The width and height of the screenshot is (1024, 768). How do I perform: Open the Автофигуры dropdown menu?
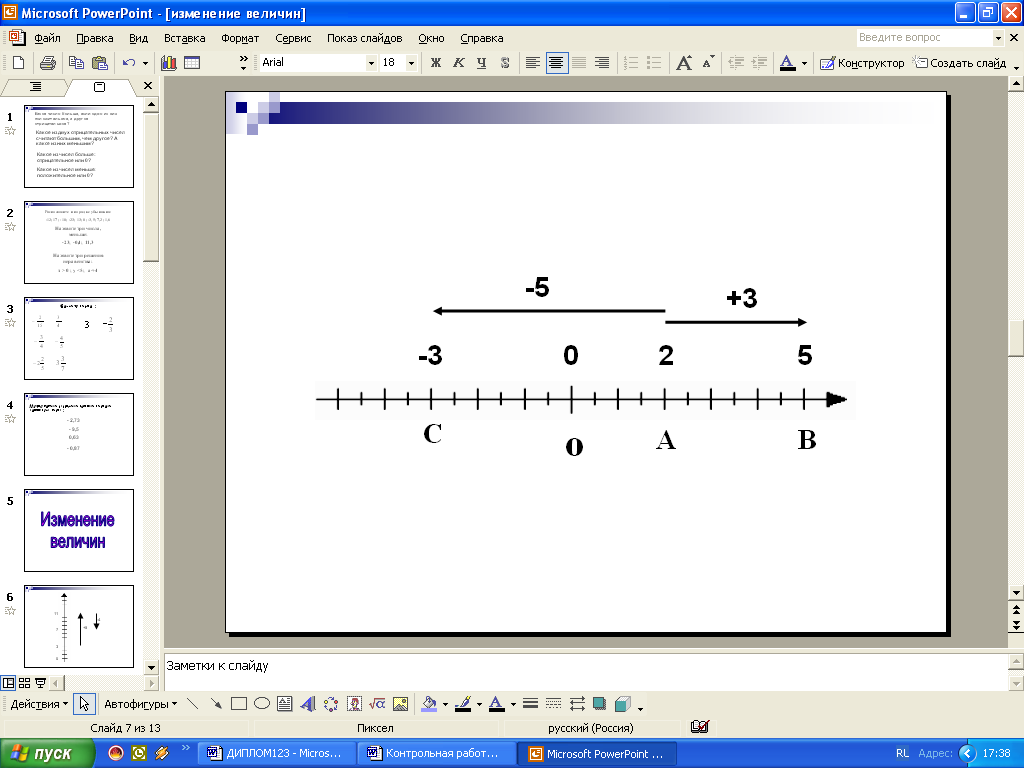point(140,703)
